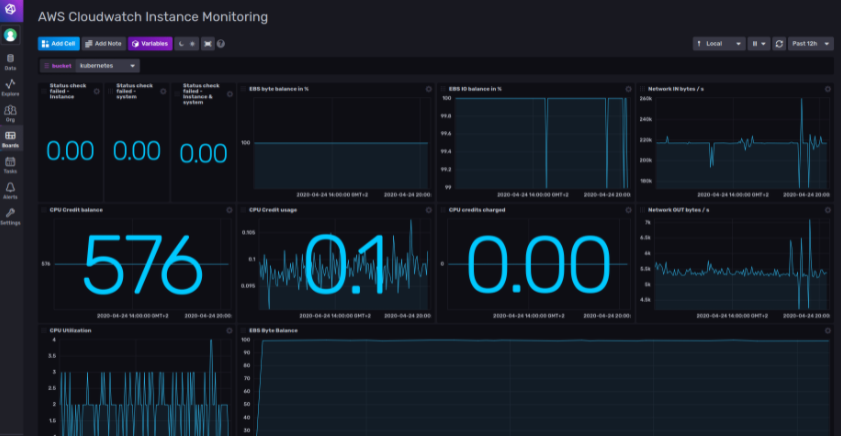The width and height of the screenshot is (841, 436).
Task: Click the 576 CPU Credit balance value
Action: click(x=143, y=264)
